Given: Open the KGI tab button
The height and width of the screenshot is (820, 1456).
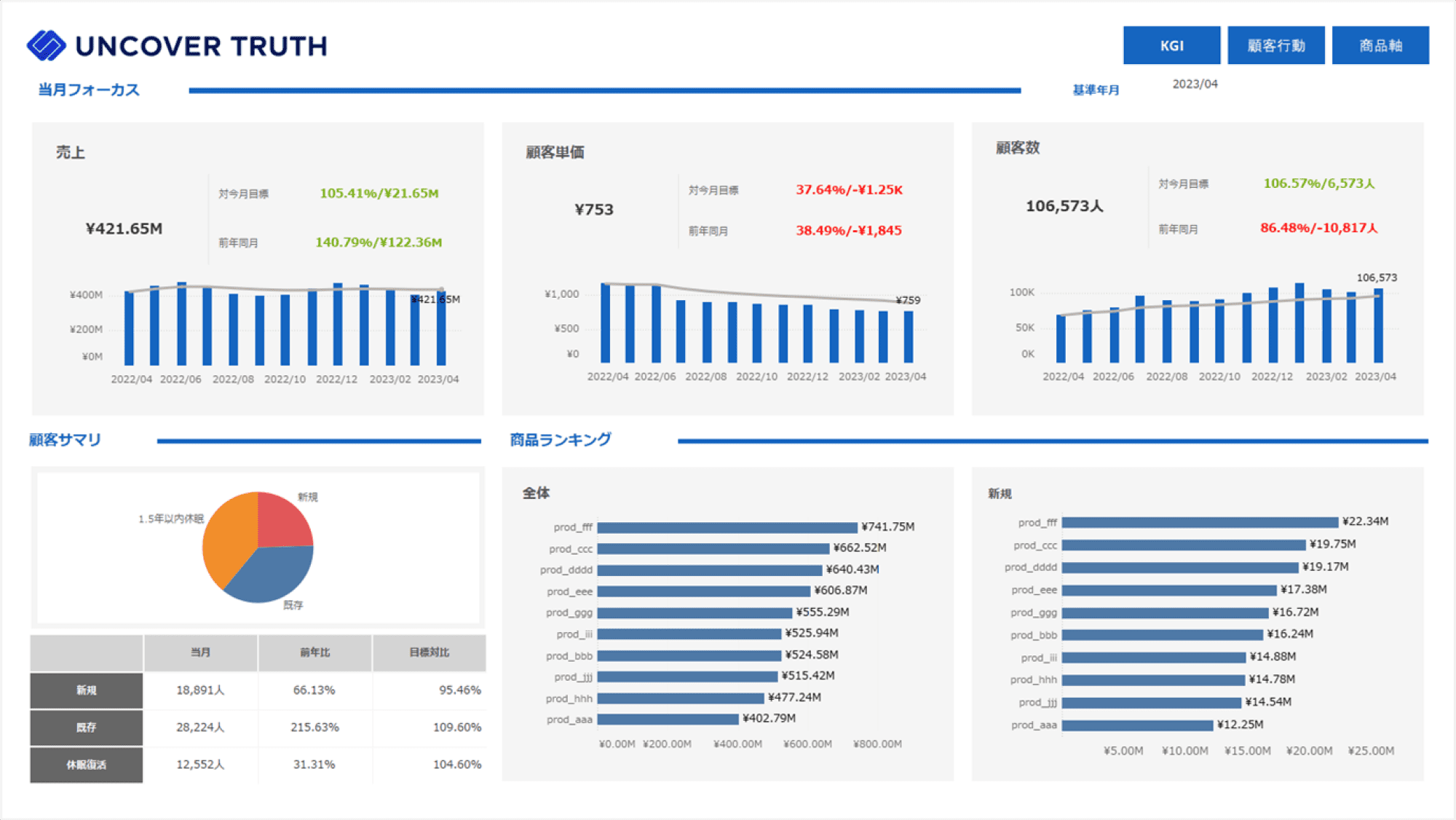Looking at the screenshot, I should [x=1171, y=45].
